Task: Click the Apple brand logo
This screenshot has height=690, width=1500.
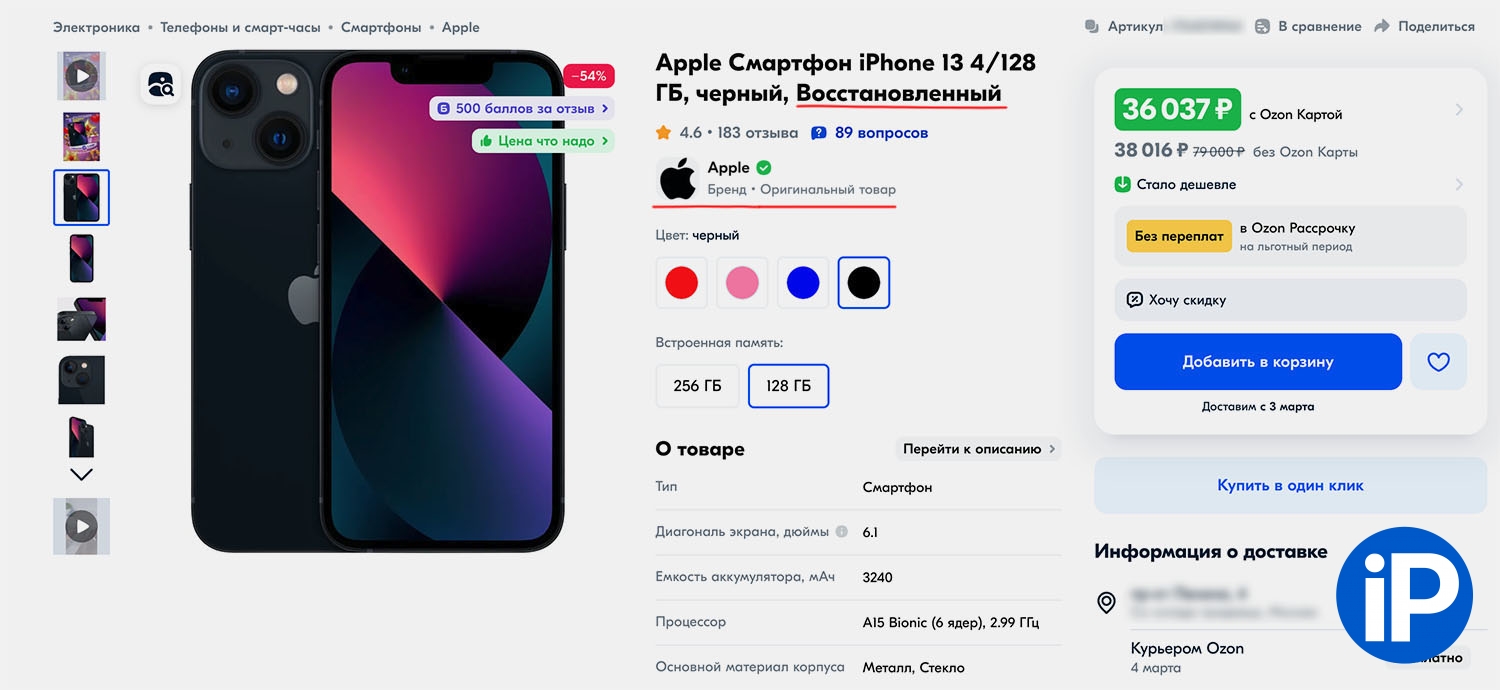Action: click(677, 179)
